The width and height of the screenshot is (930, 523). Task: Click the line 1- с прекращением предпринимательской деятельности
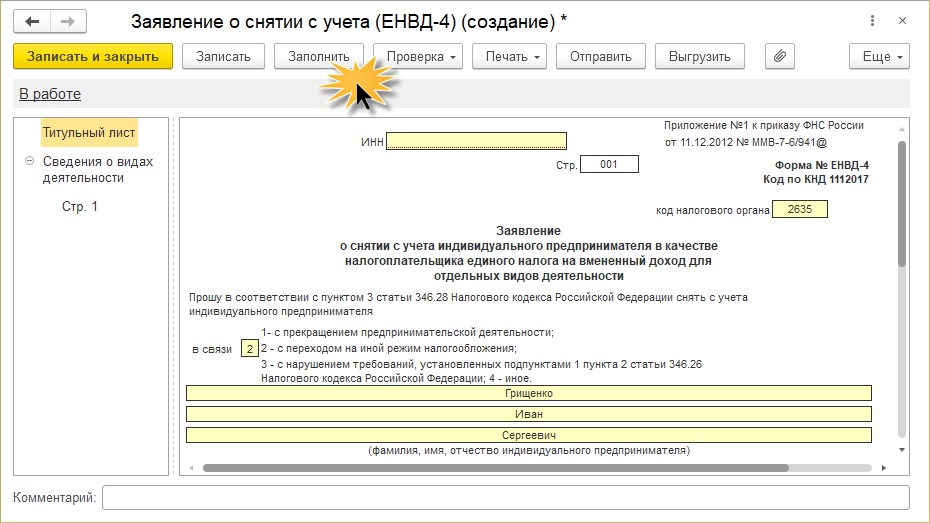point(407,333)
